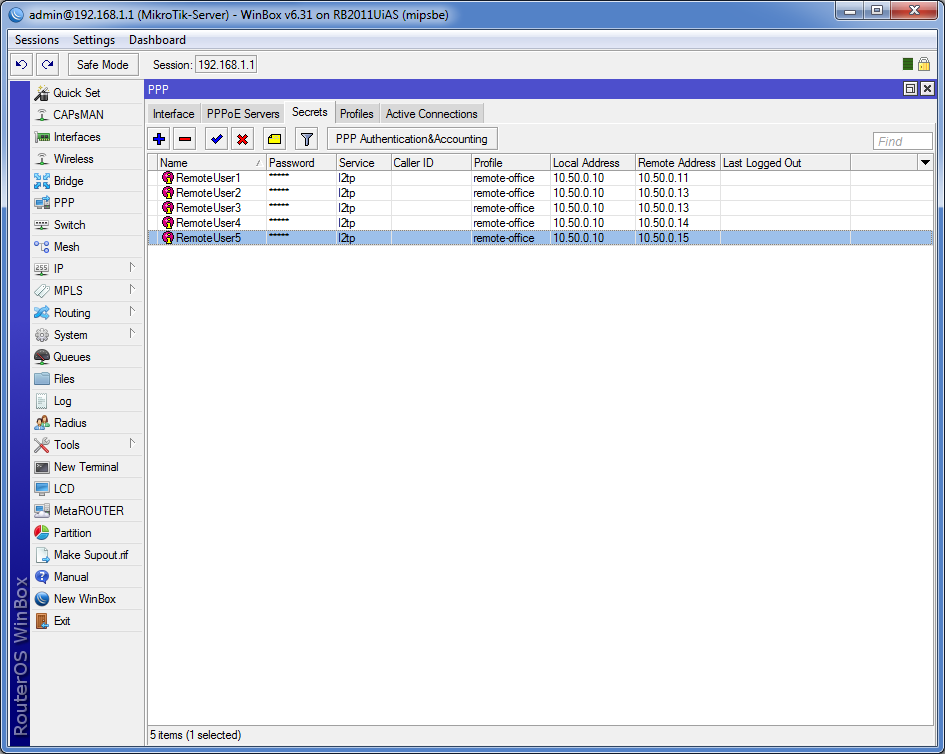Click the Undo arrow icon
Image resolution: width=945 pixels, height=754 pixels.
tap(22, 64)
